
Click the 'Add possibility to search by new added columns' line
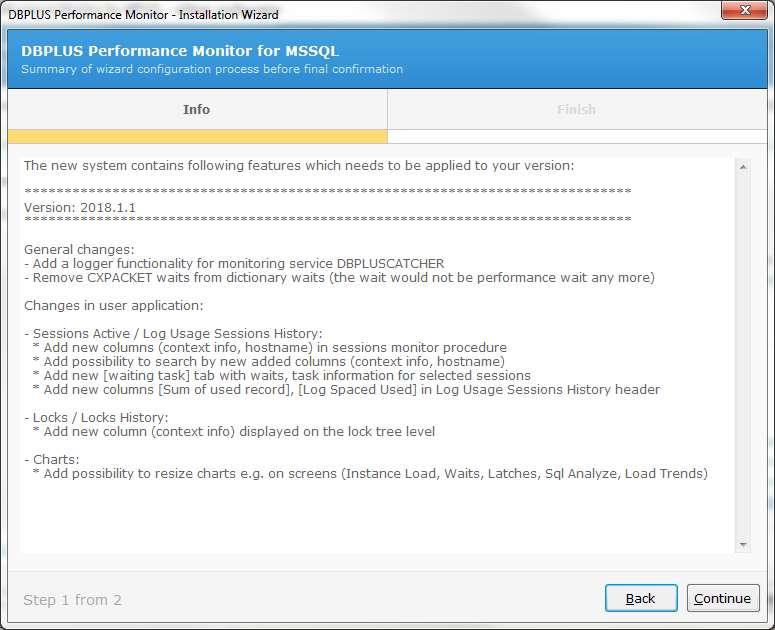tap(269, 361)
